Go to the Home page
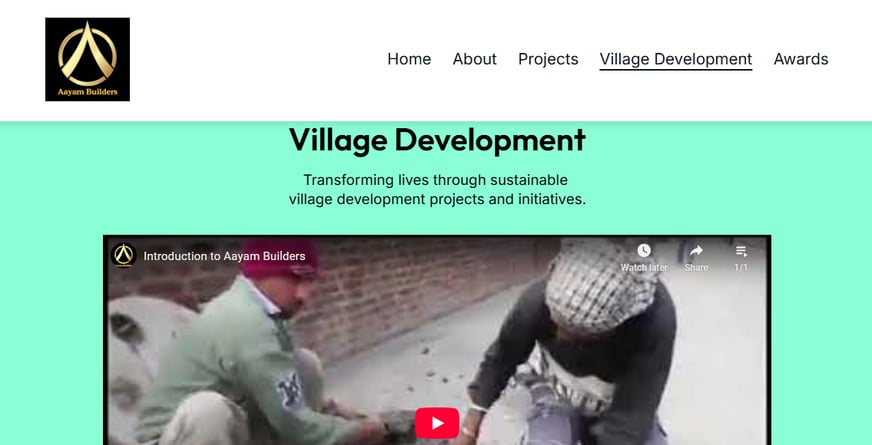This screenshot has height=445, width=872. pos(409,59)
